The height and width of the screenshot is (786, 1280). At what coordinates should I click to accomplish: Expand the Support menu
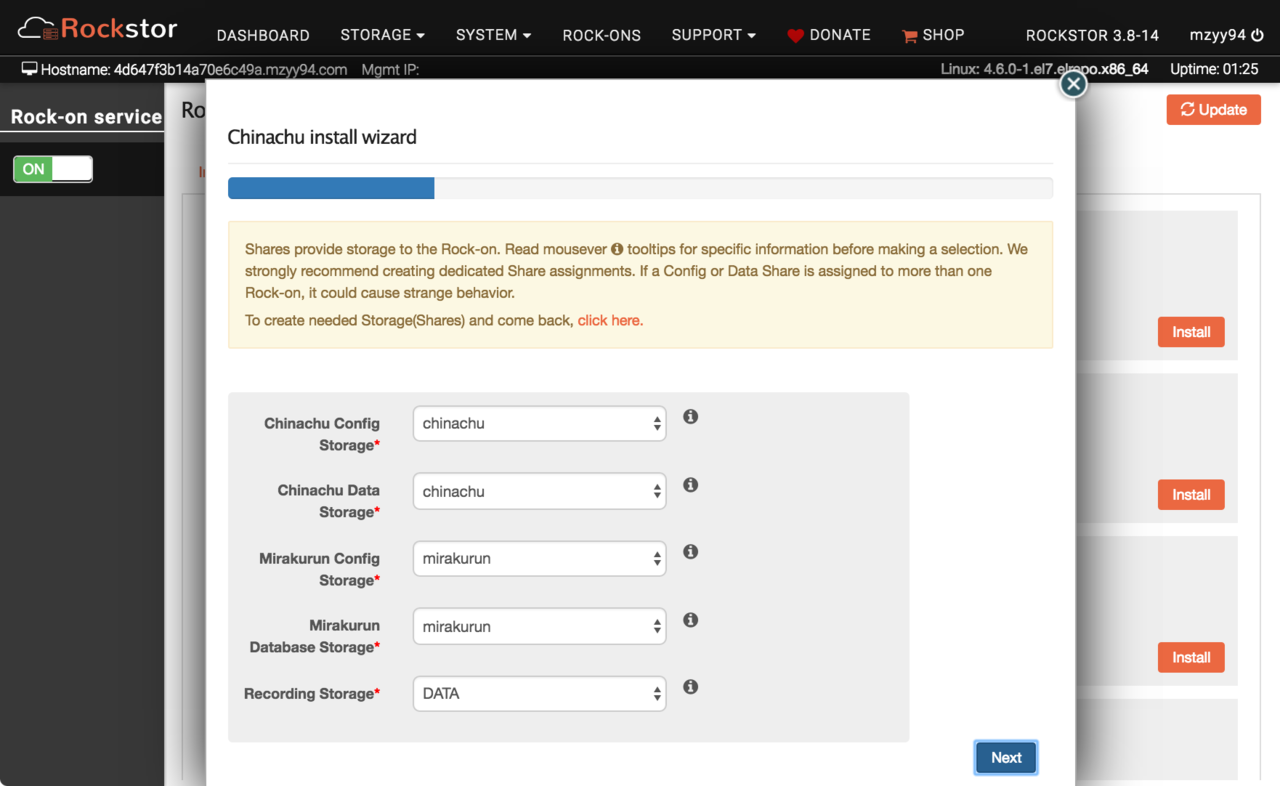(x=713, y=35)
